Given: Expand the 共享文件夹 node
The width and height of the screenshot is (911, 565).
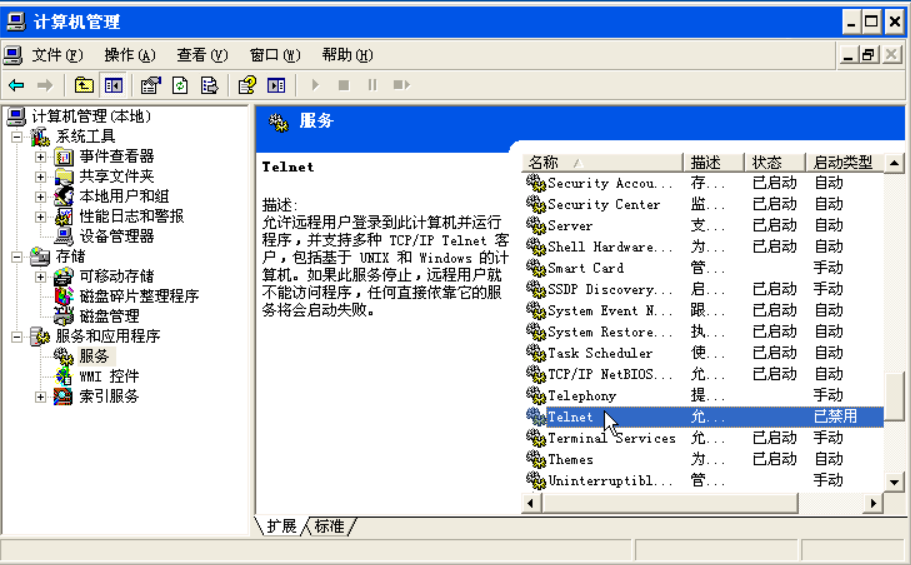Looking at the screenshot, I should point(40,177).
